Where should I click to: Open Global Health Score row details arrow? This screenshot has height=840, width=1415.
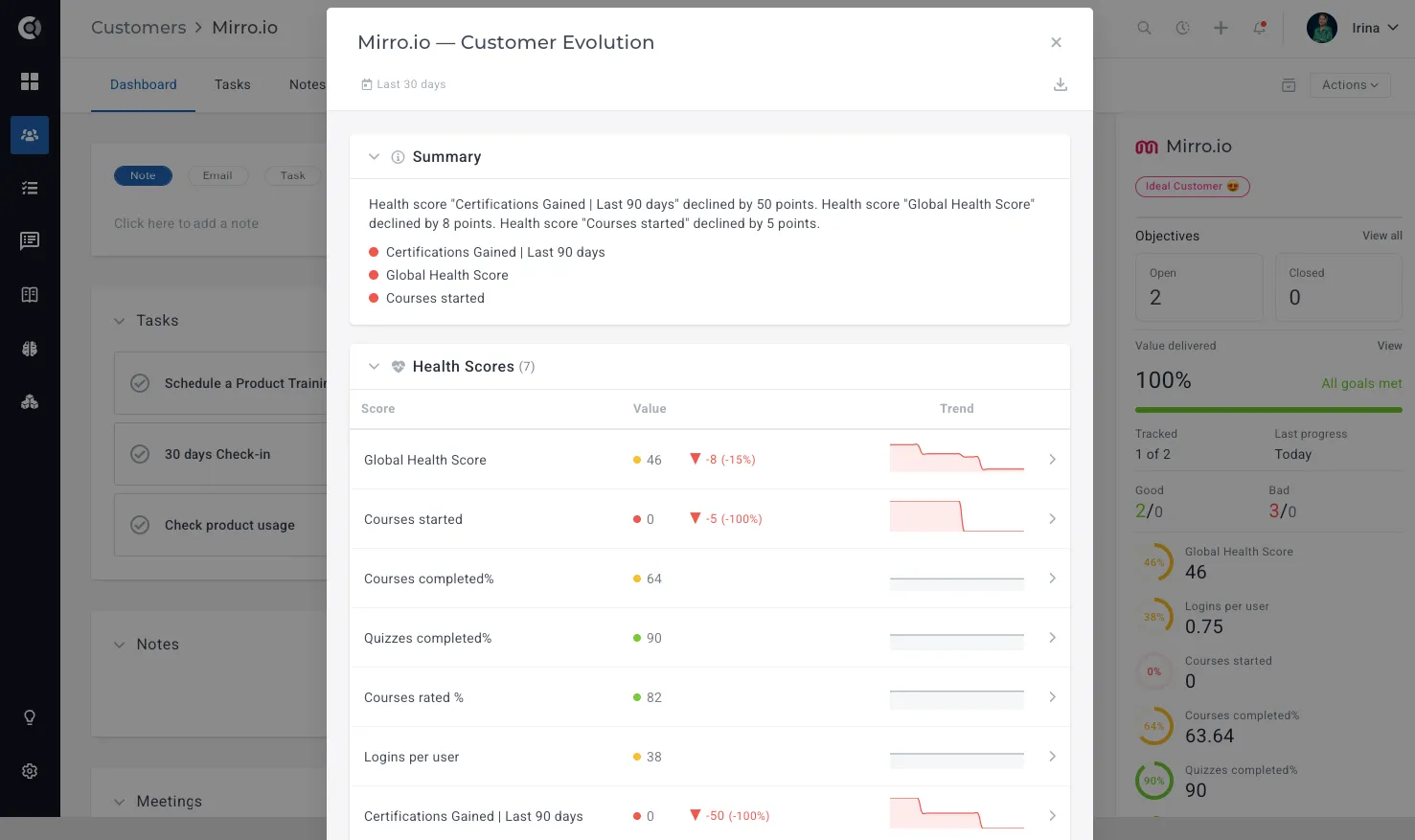[1052, 460]
